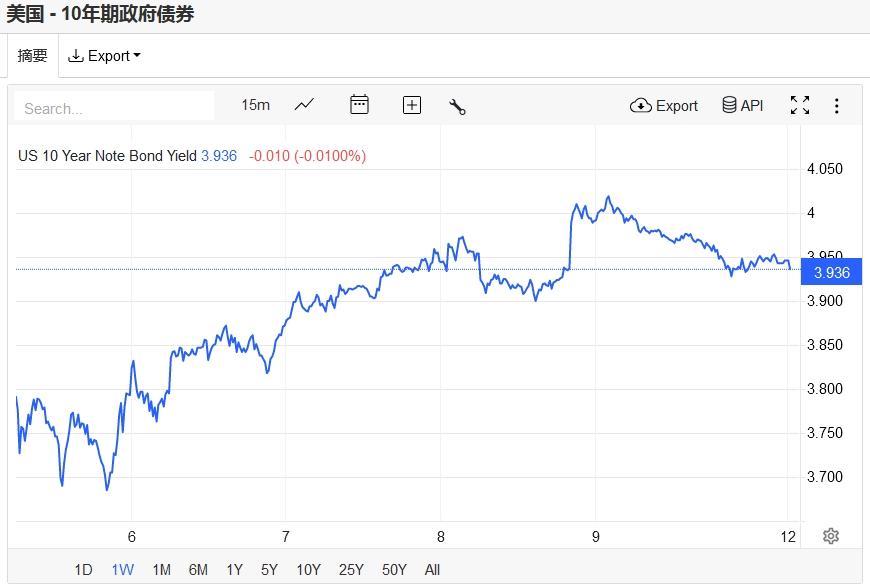870x587 pixels.
Task: Expand the Export dropdown below the title
Action: click(x=104, y=56)
